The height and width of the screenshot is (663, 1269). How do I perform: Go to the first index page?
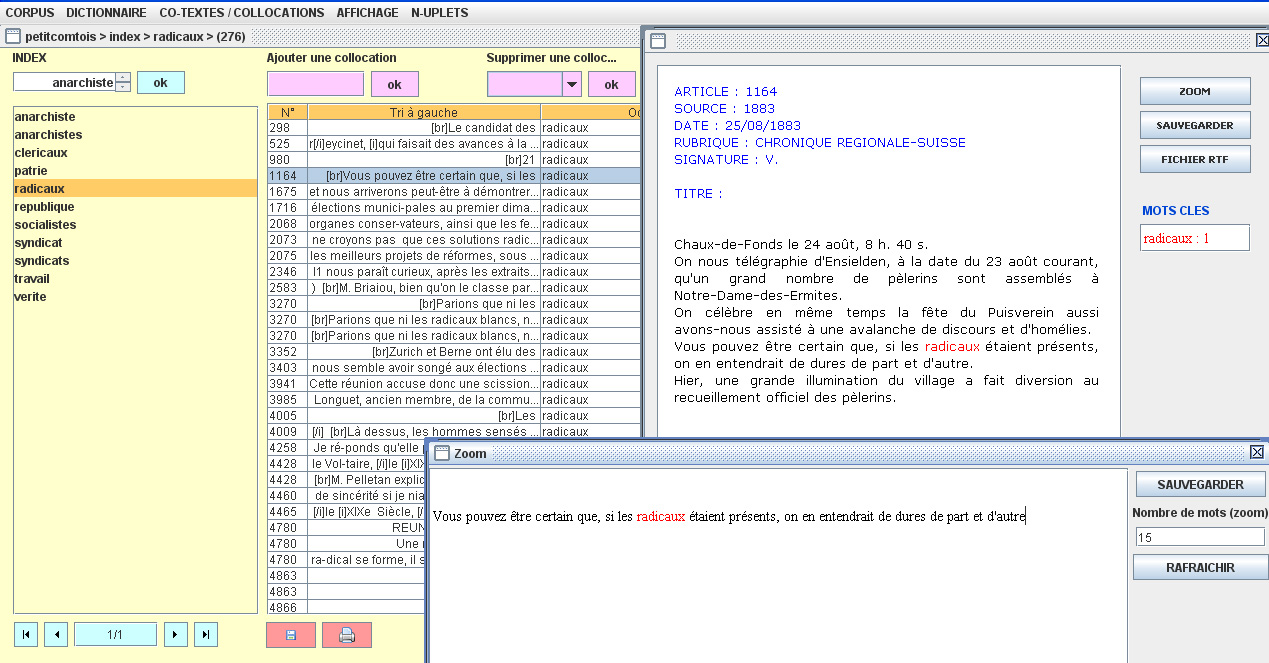coord(26,634)
